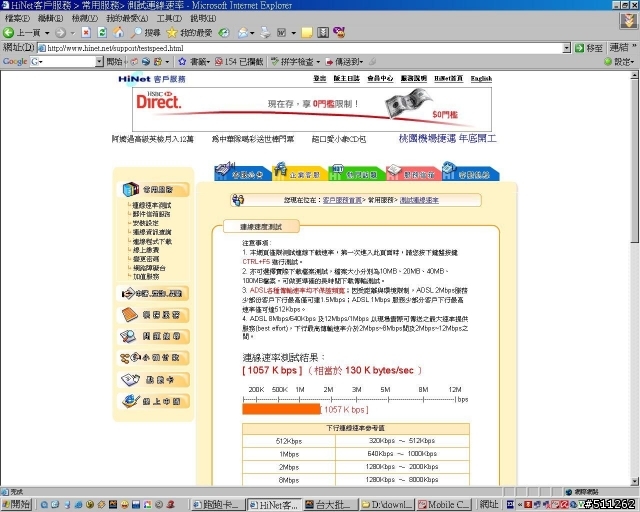Image resolution: width=640 pixels, height=512 pixels.
Task: Open the 檢視(V) menu
Action: (x=84, y=18)
